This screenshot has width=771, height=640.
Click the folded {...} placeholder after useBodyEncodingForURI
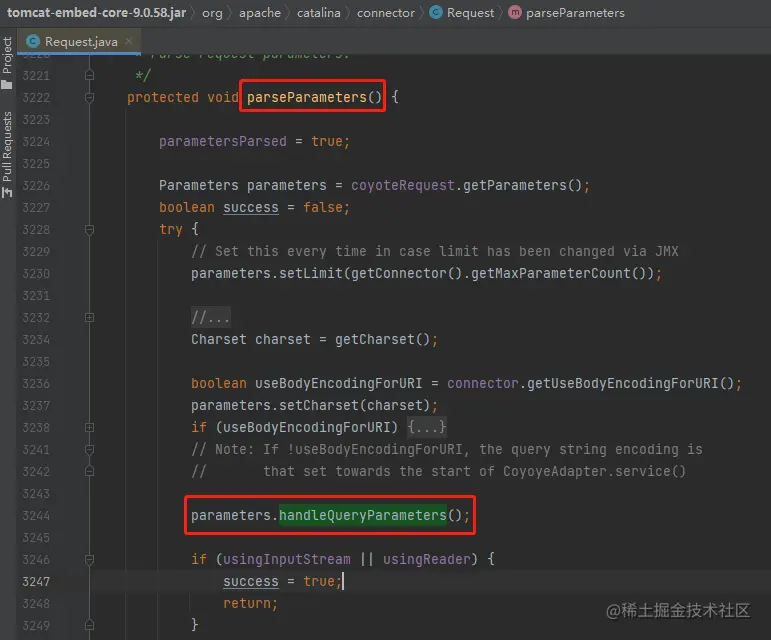[427, 427]
